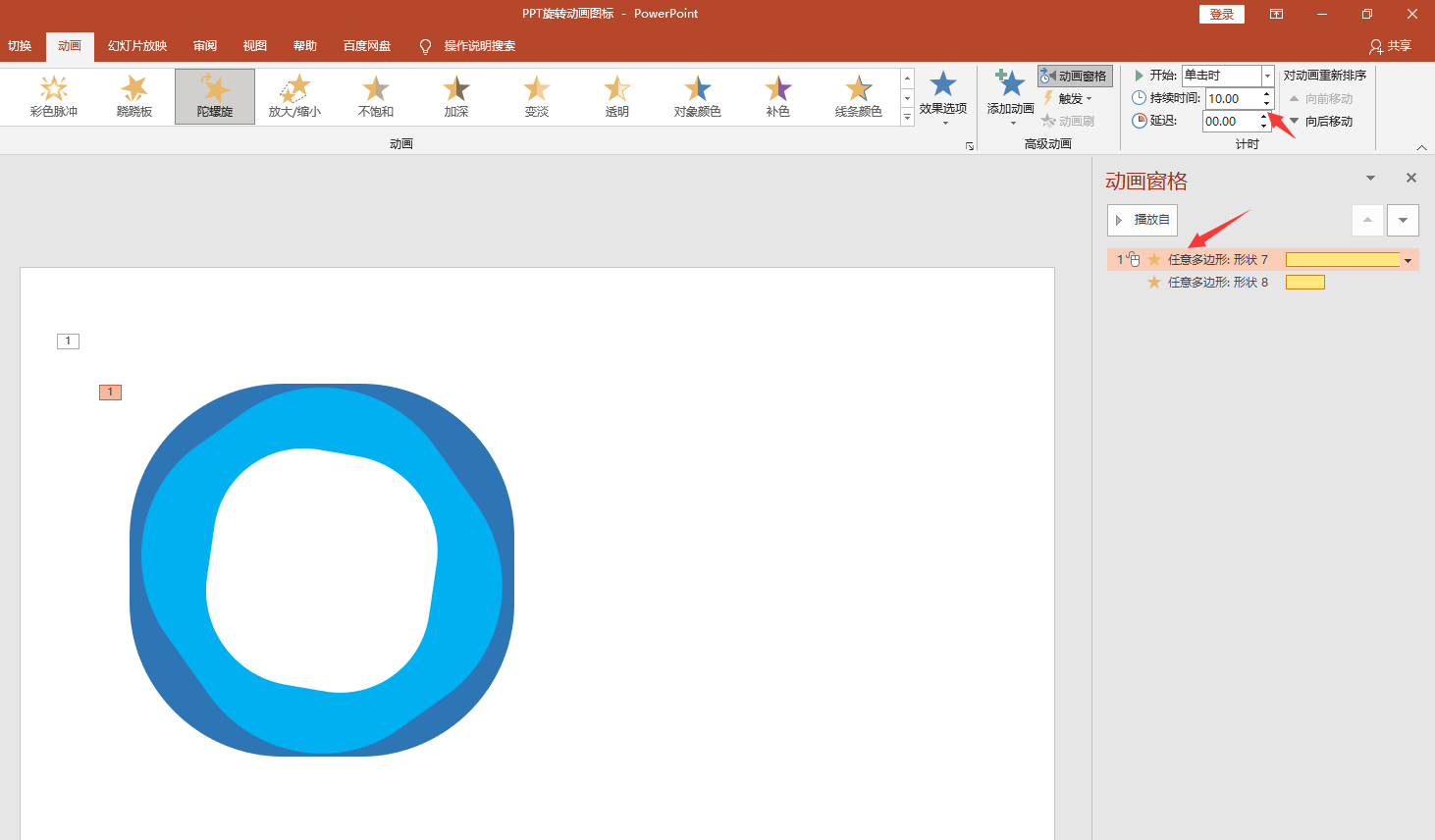Choose the 放大/缩小 emphasis effect
Viewport: 1435px width, 840px height.
tap(295, 96)
